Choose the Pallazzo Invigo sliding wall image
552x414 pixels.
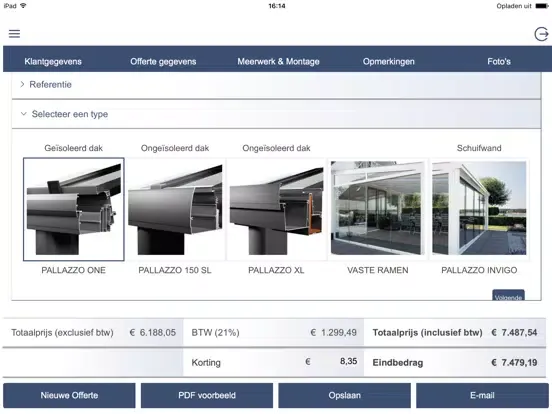coord(479,209)
